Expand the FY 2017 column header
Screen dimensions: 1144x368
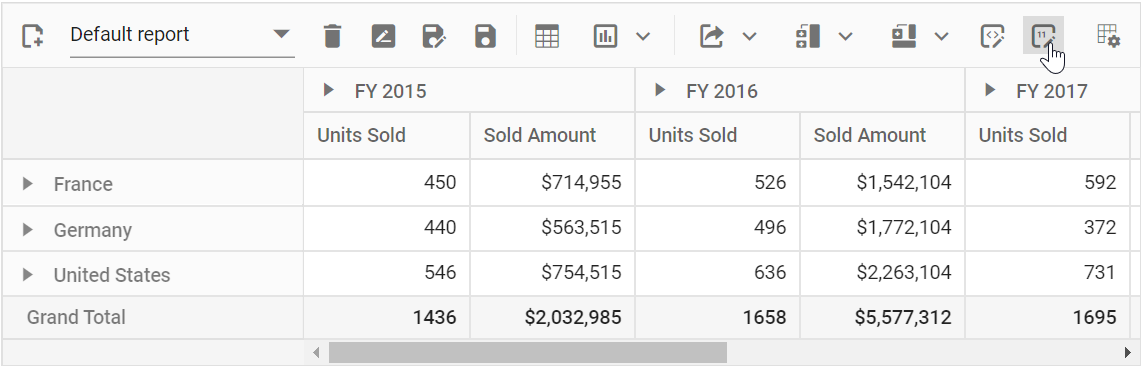[x=990, y=90]
